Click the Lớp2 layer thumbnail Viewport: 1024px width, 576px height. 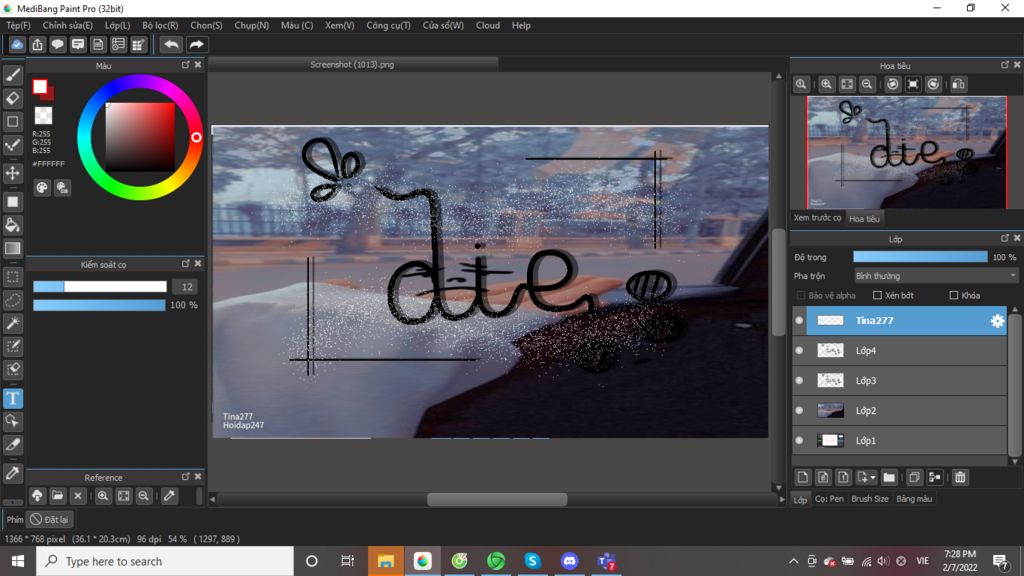tap(830, 411)
